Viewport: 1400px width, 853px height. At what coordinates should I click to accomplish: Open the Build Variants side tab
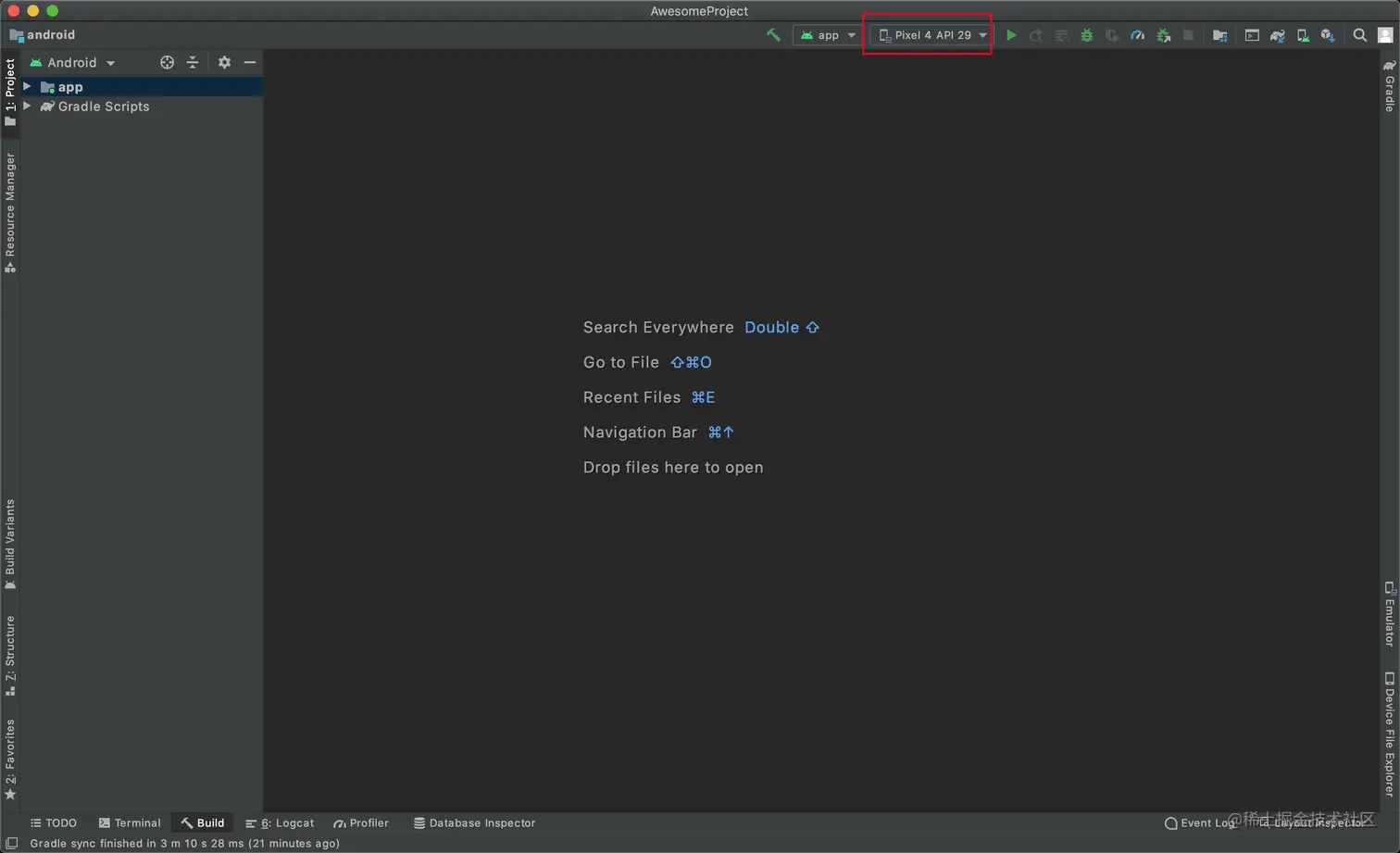pyautogui.click(x=10, y=544)
